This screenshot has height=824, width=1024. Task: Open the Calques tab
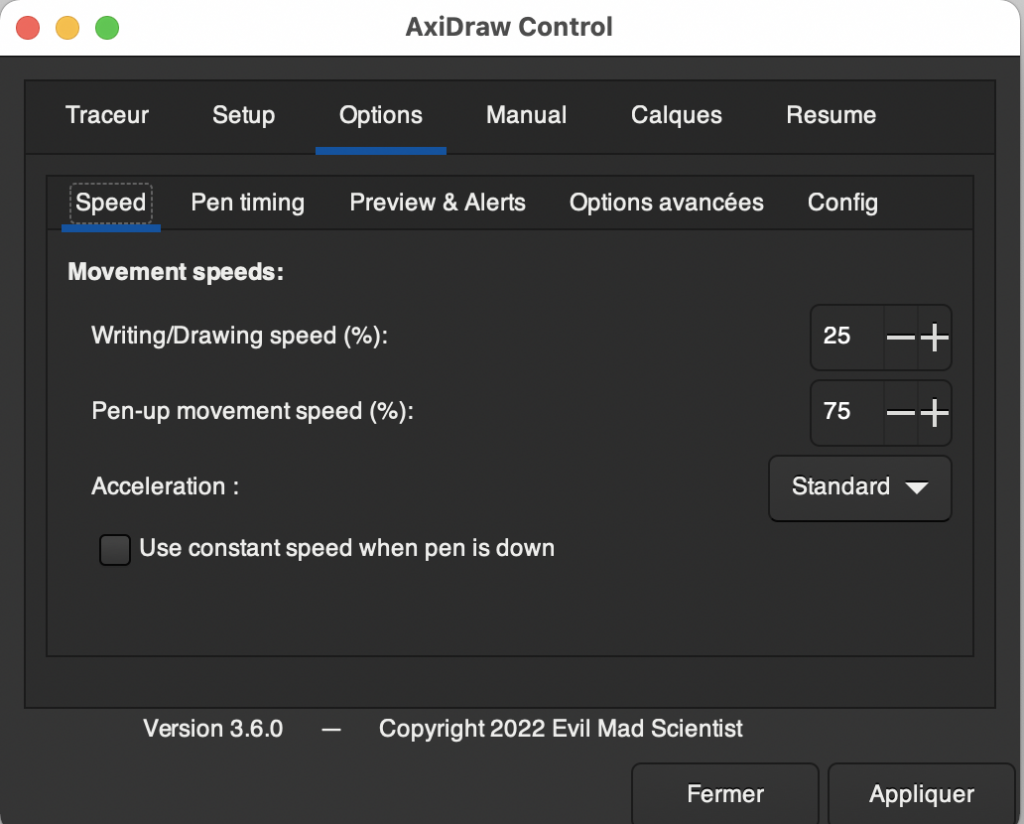[x=676, y=115]
